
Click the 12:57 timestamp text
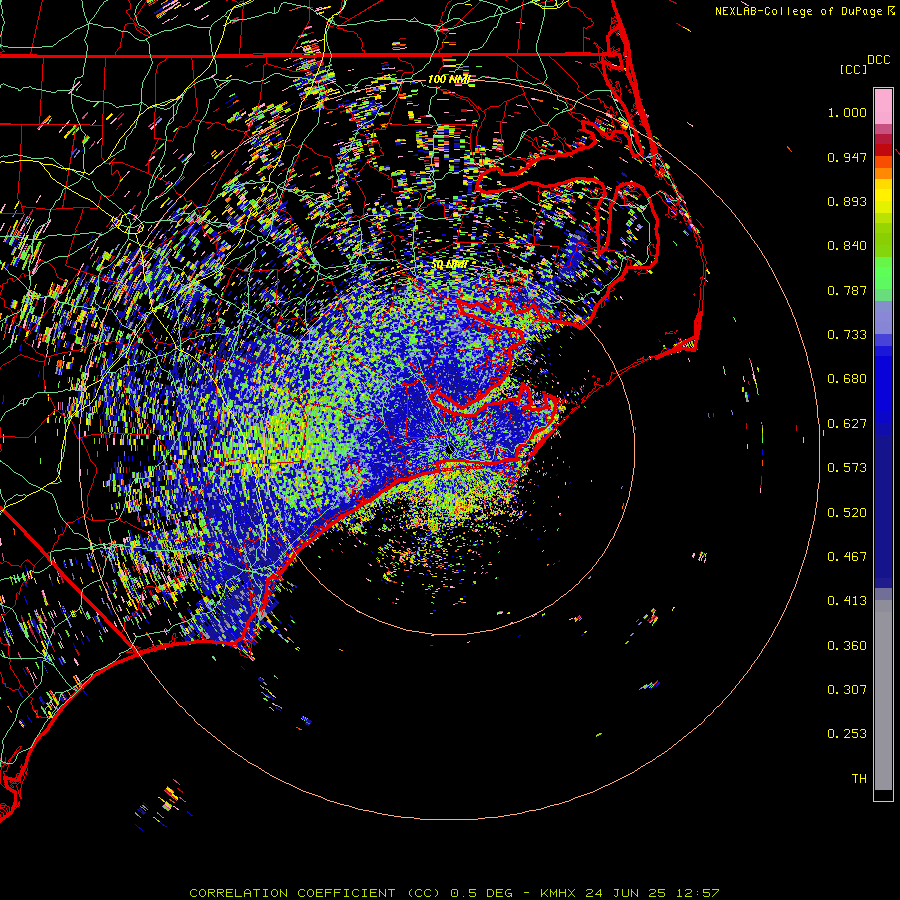point(698,893)
